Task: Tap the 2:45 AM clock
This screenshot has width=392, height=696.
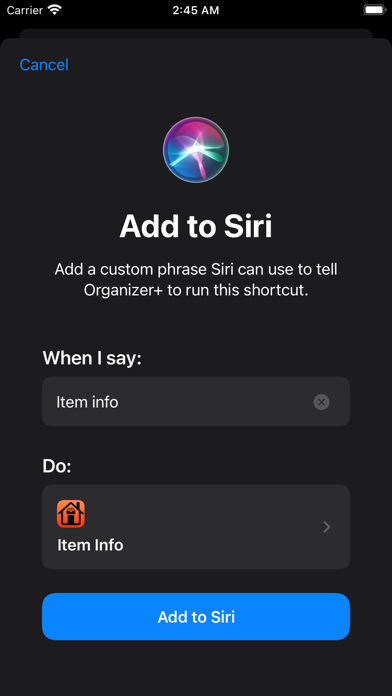Action: 196,10
